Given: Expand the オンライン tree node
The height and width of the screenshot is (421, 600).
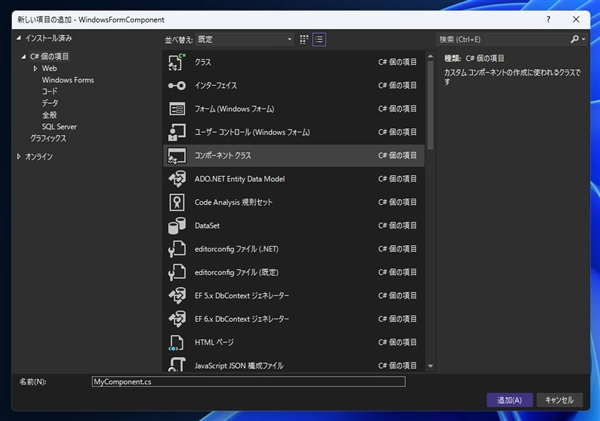Looking at the screenshot, I should coord(19,157).
